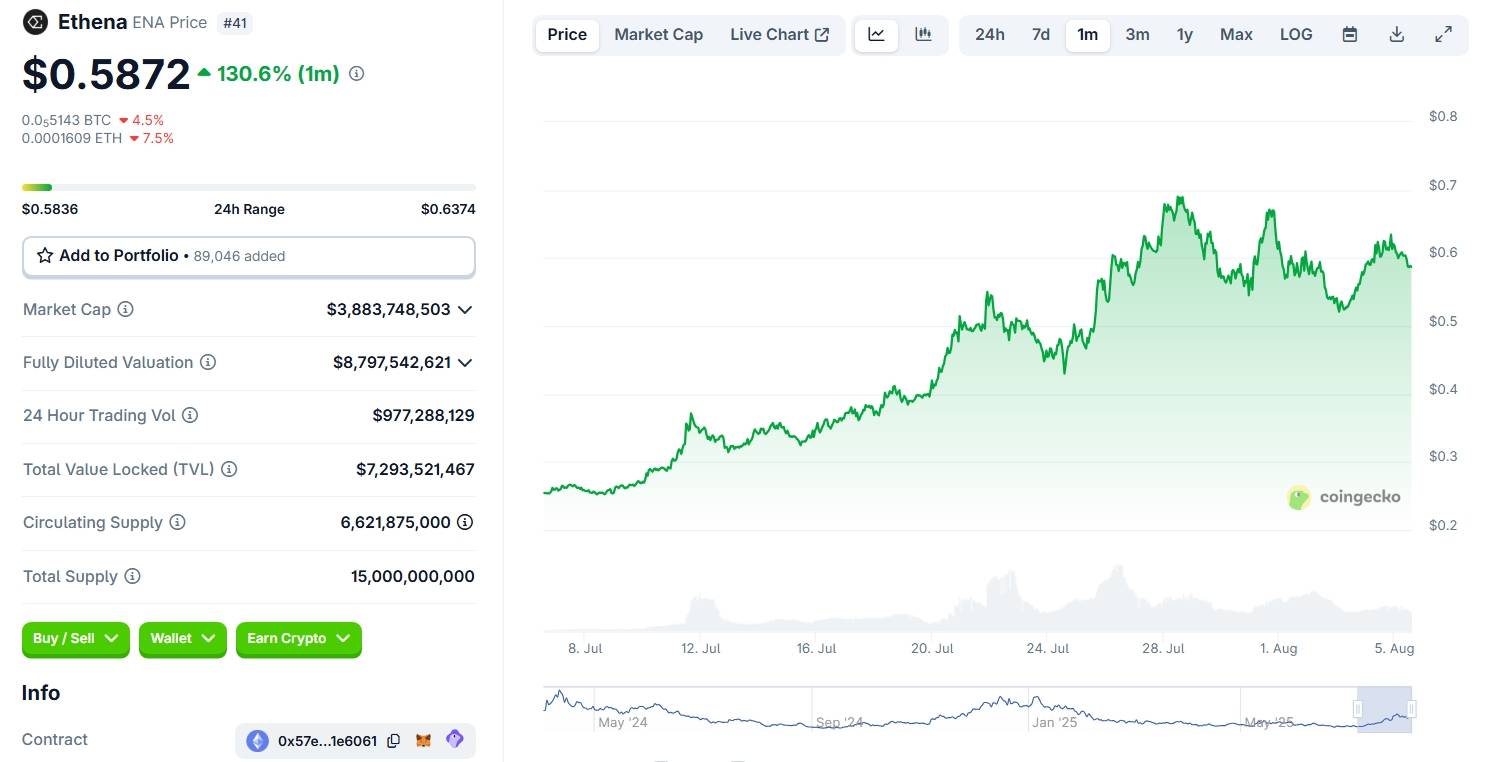The height and width of the screenshot is (762, 1489).
Task: Select the 3m time range
Action: coord(1138,35)
